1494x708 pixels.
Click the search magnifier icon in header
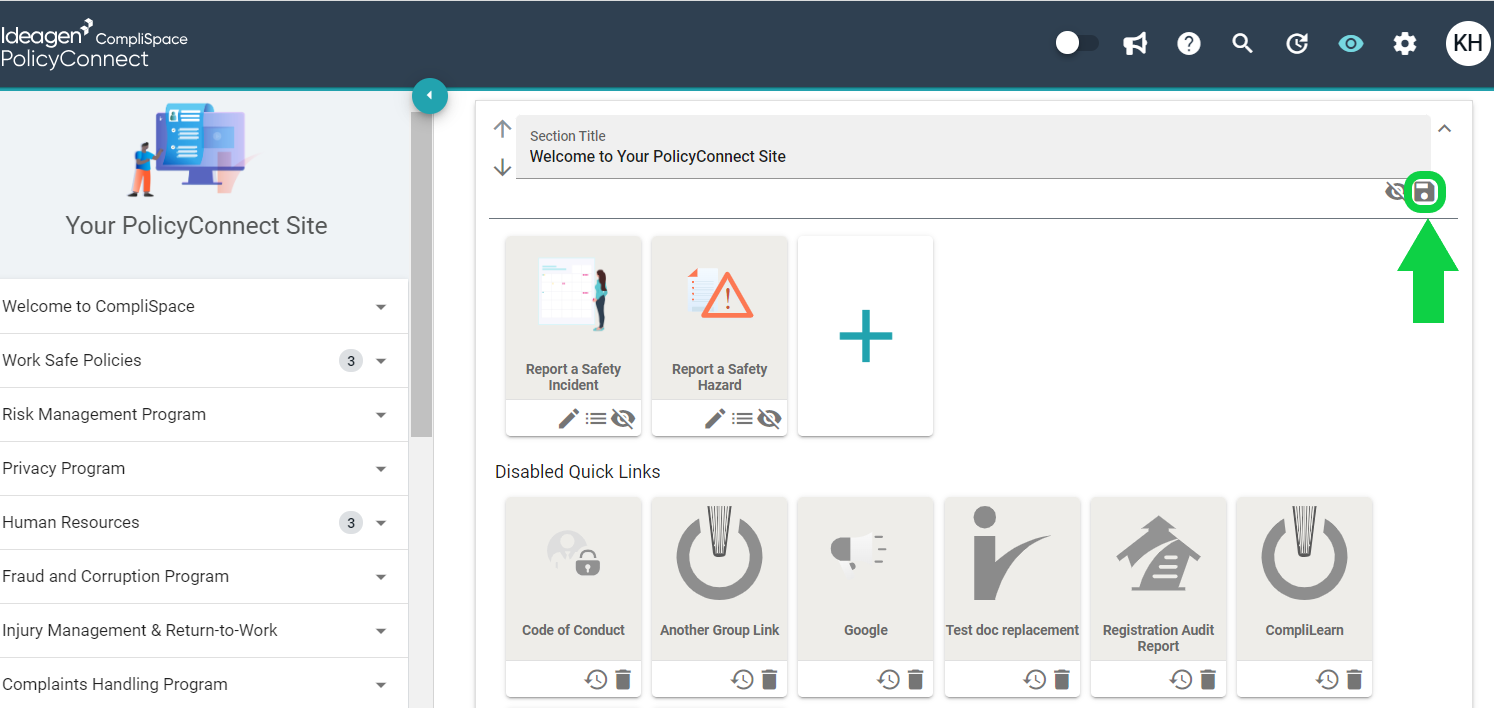(x=1242, y=44)
